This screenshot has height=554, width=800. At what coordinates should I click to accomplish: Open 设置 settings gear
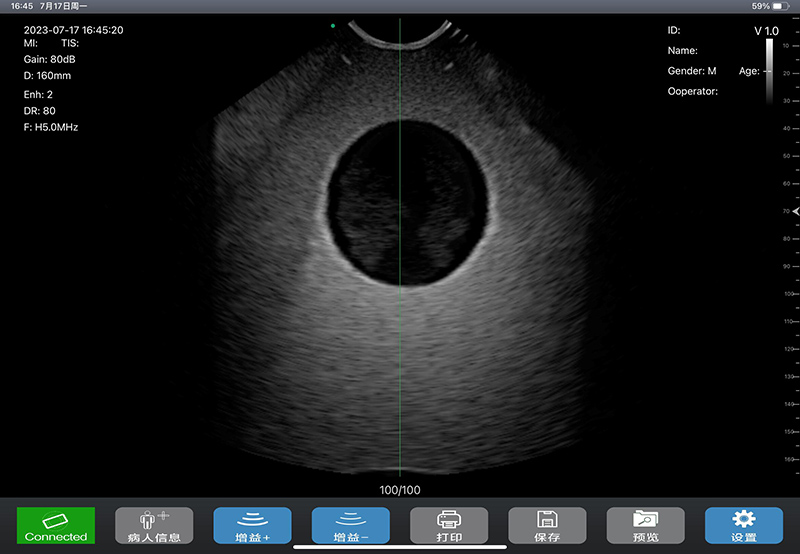[x=743, y=525]
